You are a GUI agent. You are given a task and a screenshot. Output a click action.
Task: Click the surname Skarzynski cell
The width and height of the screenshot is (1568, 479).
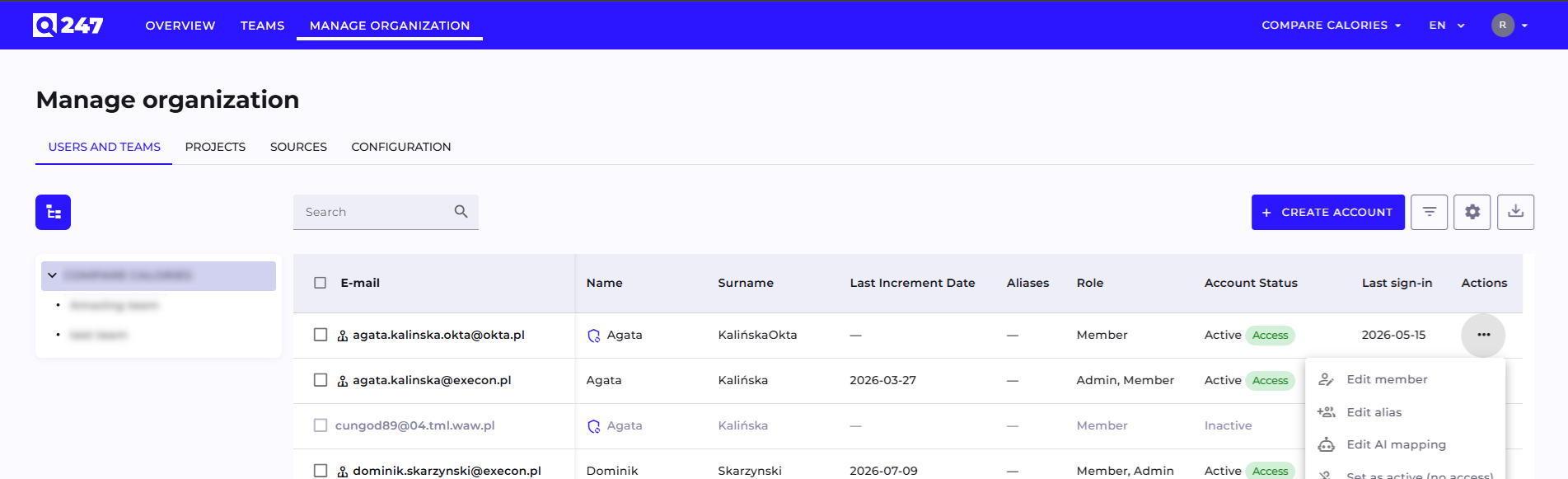(749, 471)
